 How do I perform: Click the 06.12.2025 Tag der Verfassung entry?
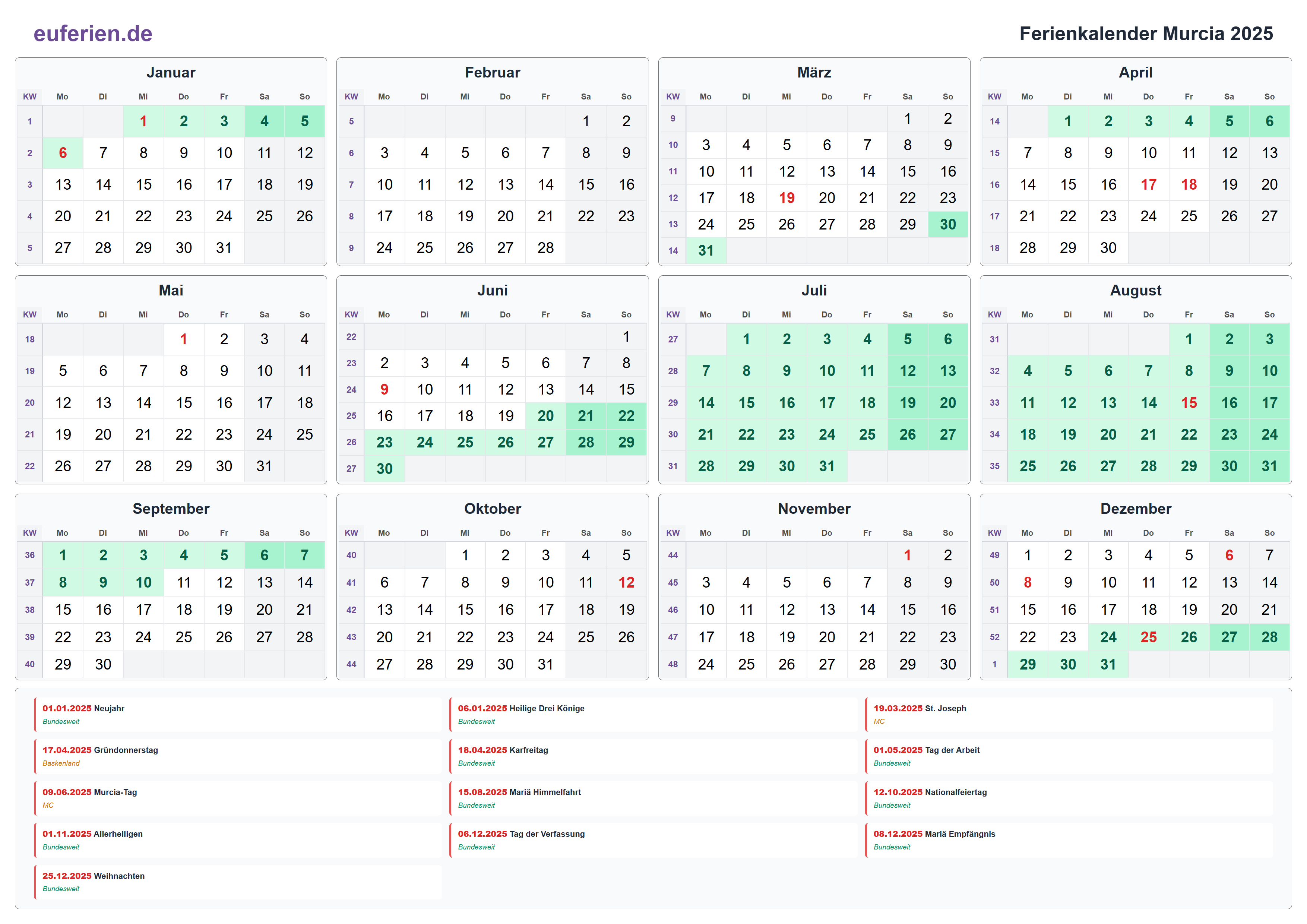click(x=653, y=840)
